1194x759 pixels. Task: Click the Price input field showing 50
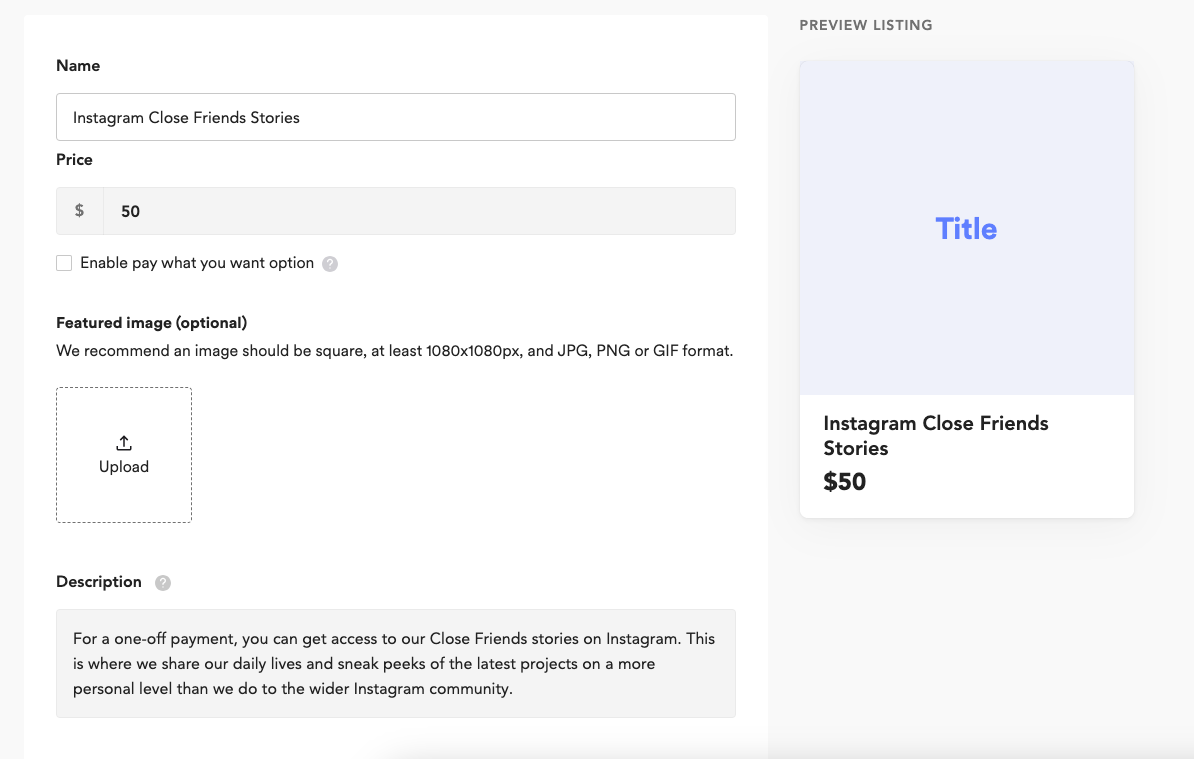pos(420,211)
